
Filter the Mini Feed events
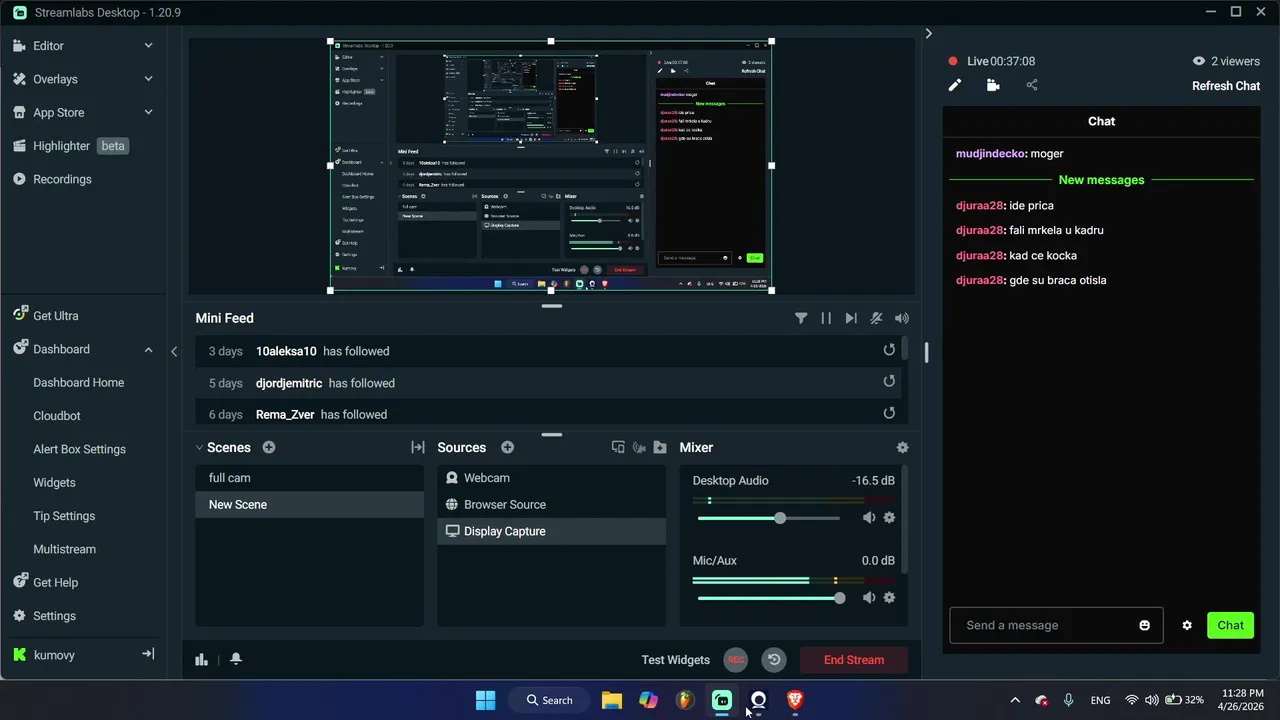pyautogui.click(x=801, y=318)
